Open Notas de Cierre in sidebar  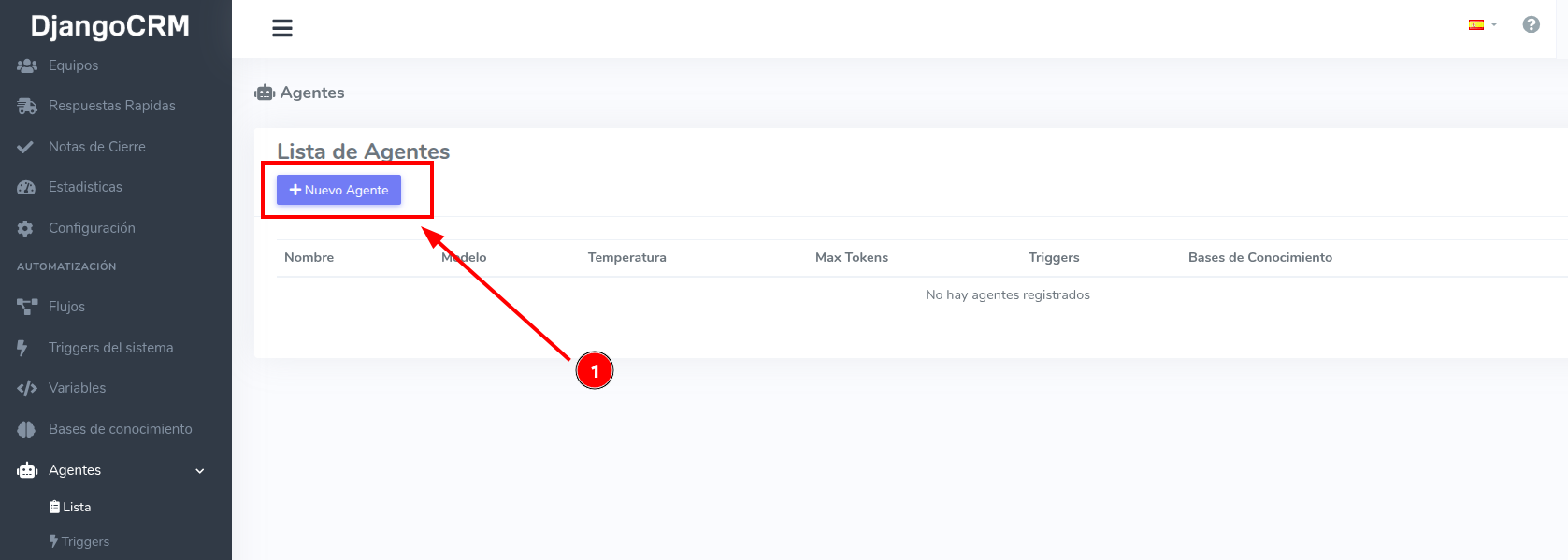[x=96, y=147]
